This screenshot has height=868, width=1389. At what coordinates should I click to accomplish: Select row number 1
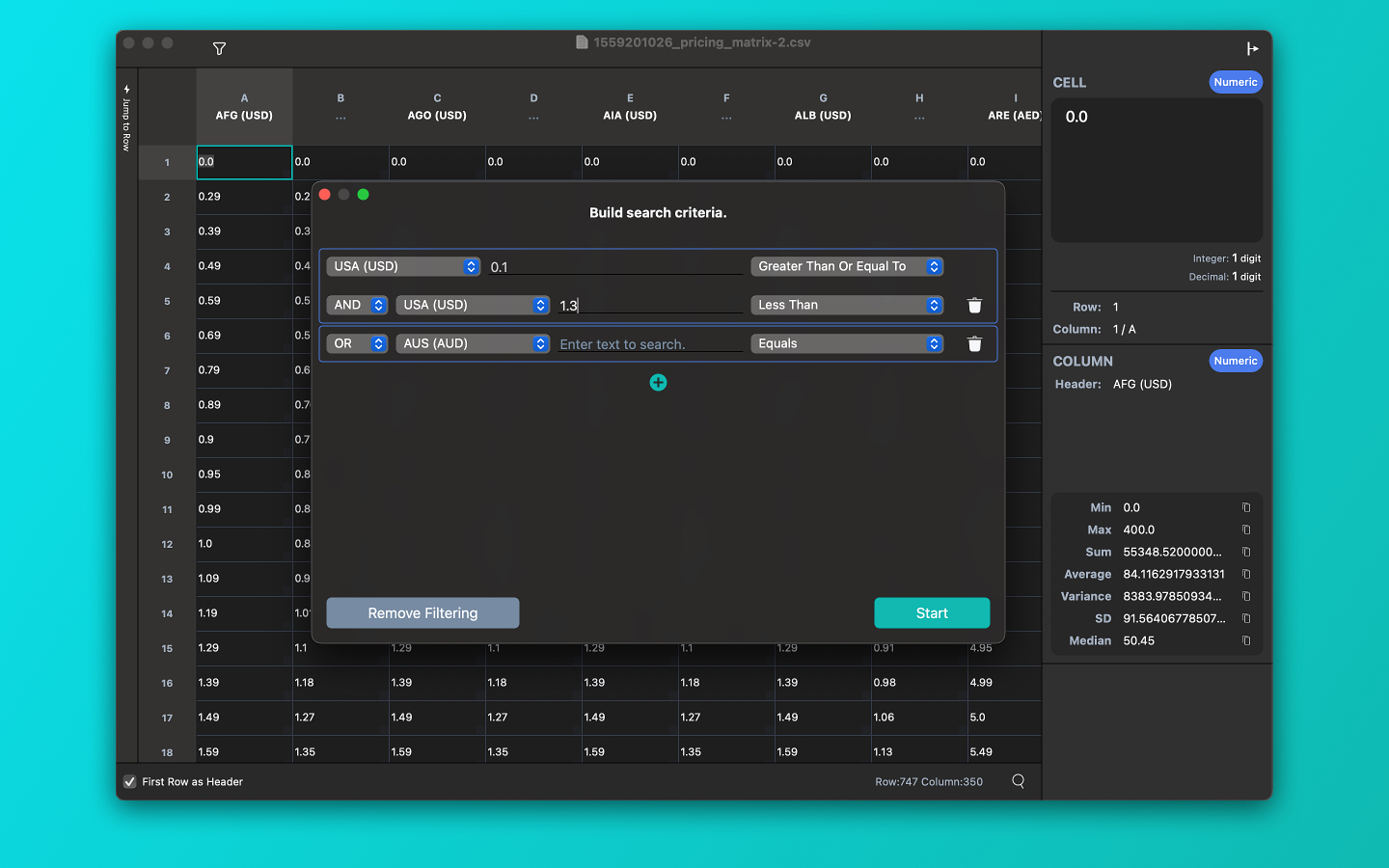(x=167, y=162)
